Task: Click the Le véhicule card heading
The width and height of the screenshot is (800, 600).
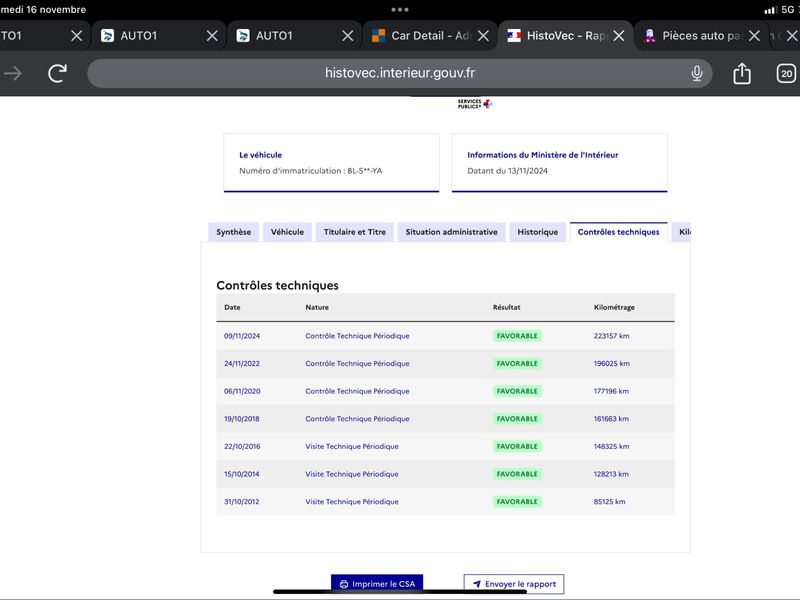Action: 260,155
